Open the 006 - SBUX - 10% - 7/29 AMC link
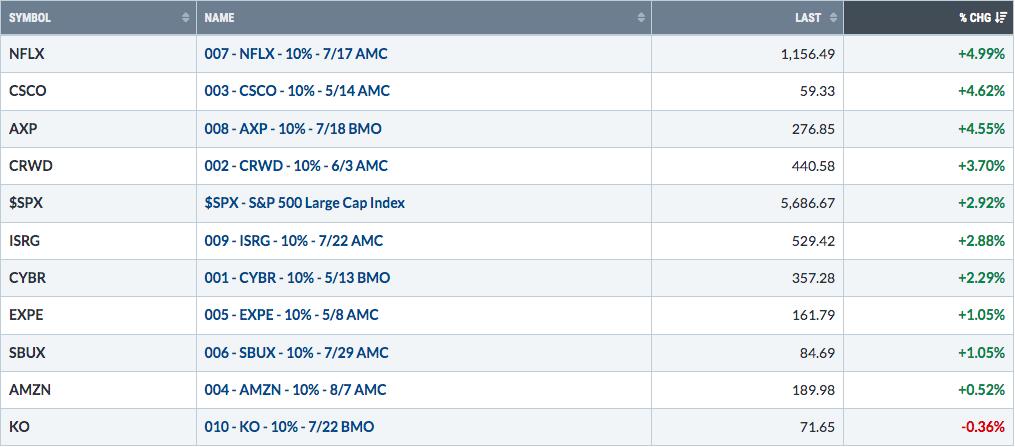The width and height of the screenshot is (1015, 447). click(x=296, y=353)
